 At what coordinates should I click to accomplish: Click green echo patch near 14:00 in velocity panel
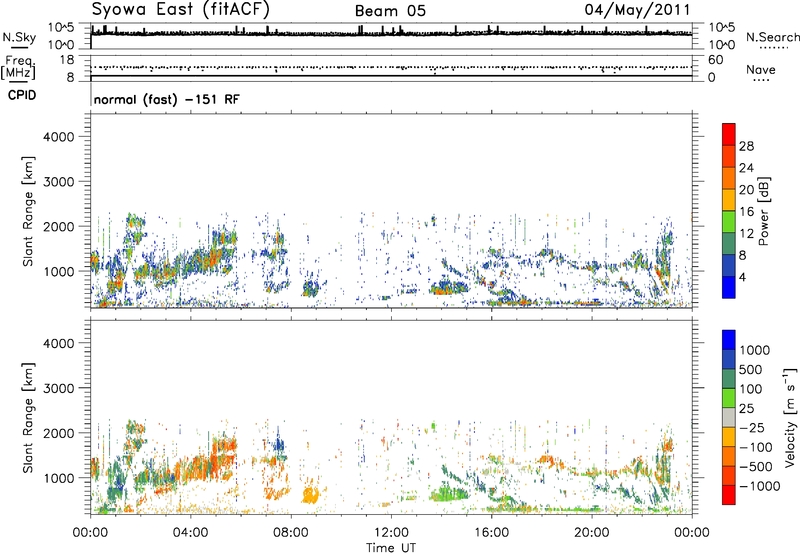pyautogui.click(x=449, y=494)
